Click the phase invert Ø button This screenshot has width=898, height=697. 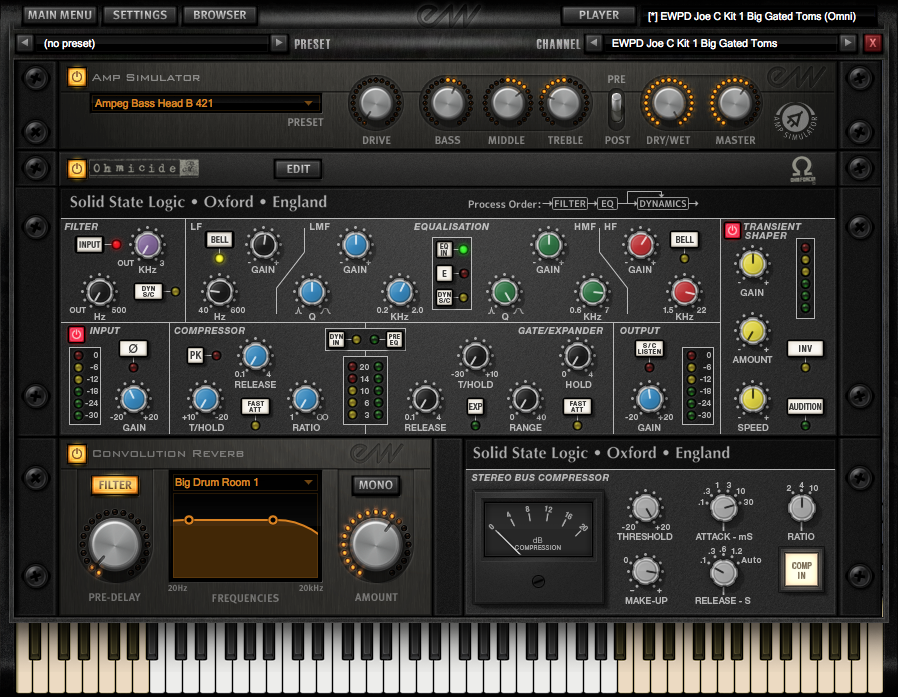132,348
